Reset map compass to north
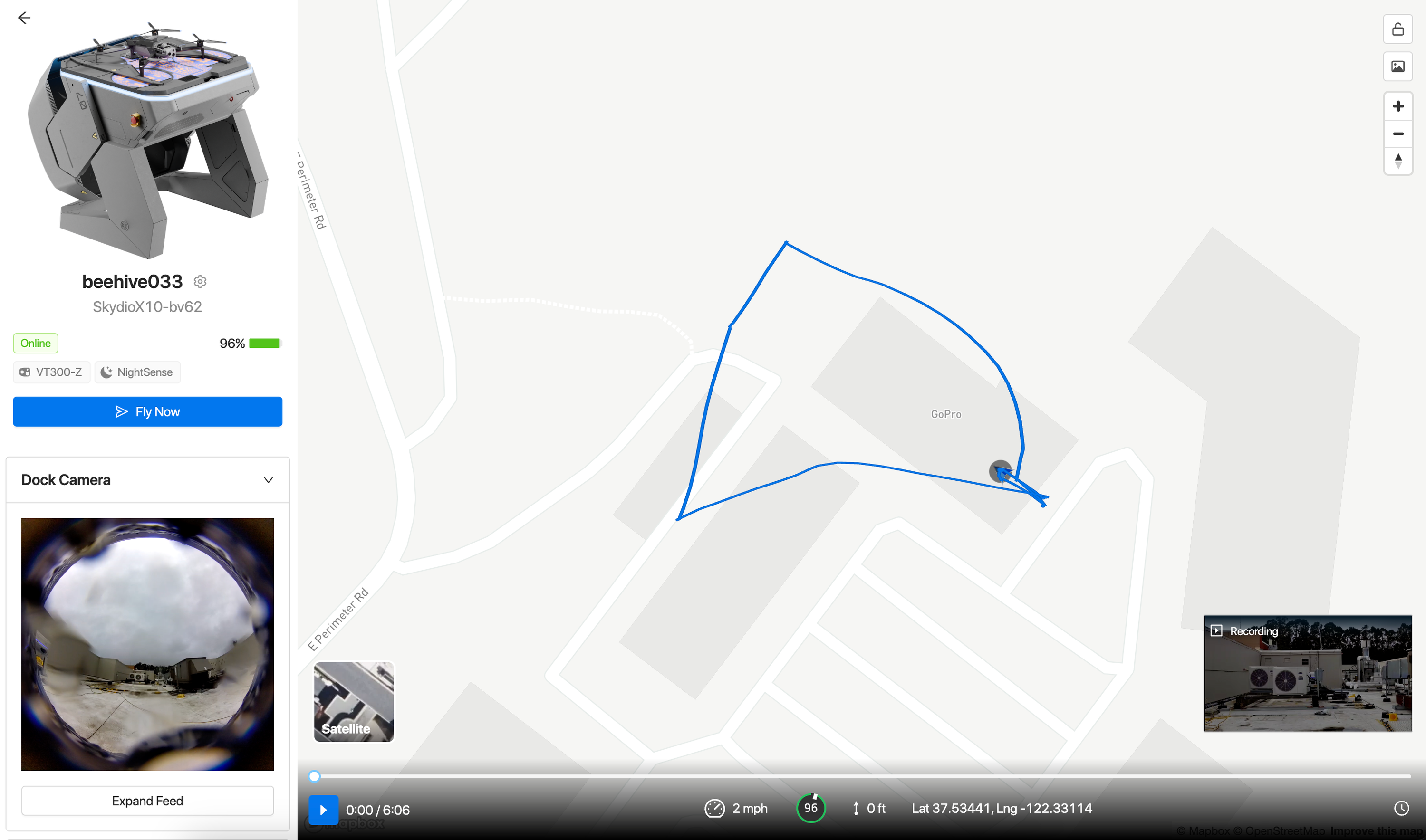1426x840 pixels. (1397, 162)
